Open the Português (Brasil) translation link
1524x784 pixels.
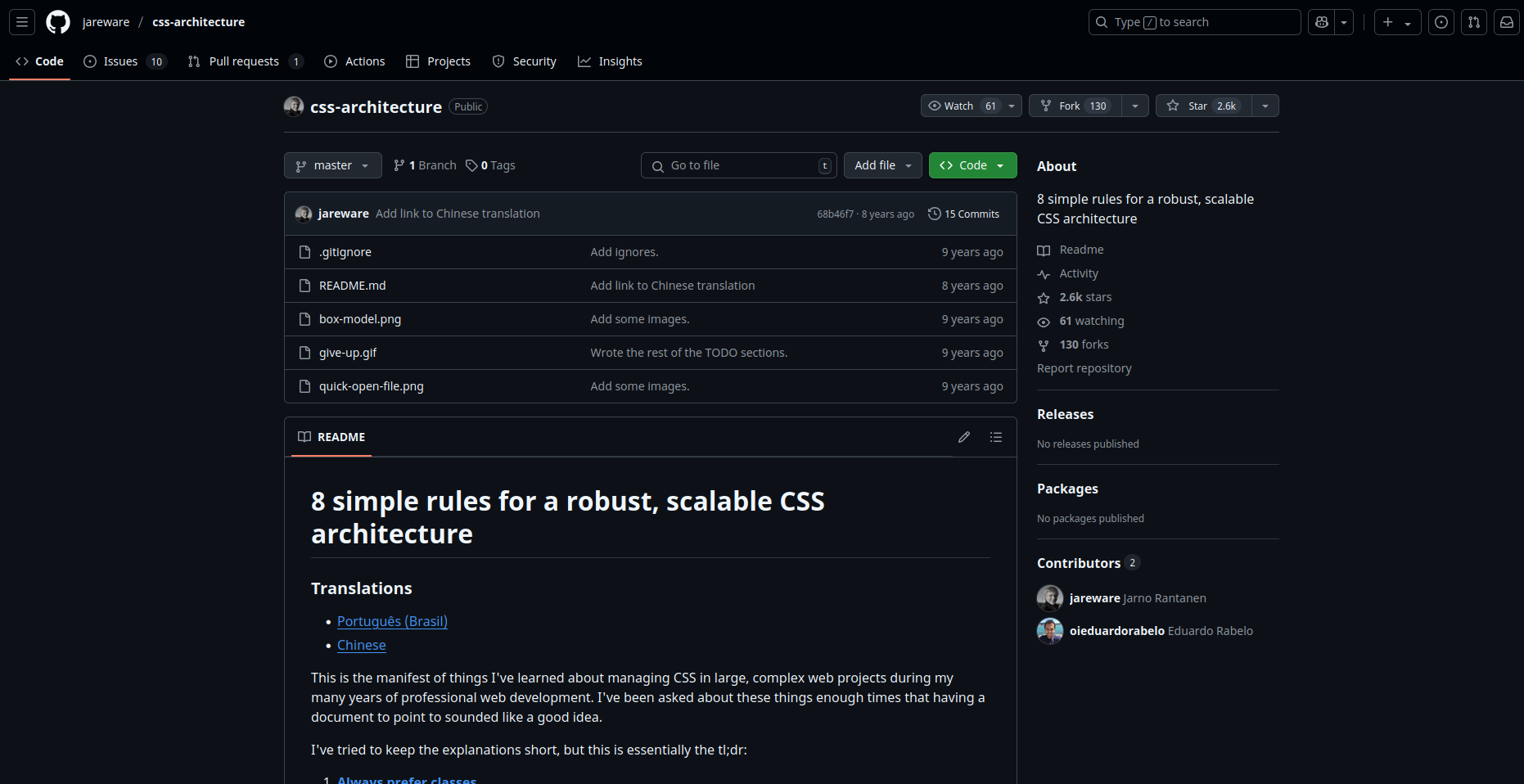coord(391,621)
